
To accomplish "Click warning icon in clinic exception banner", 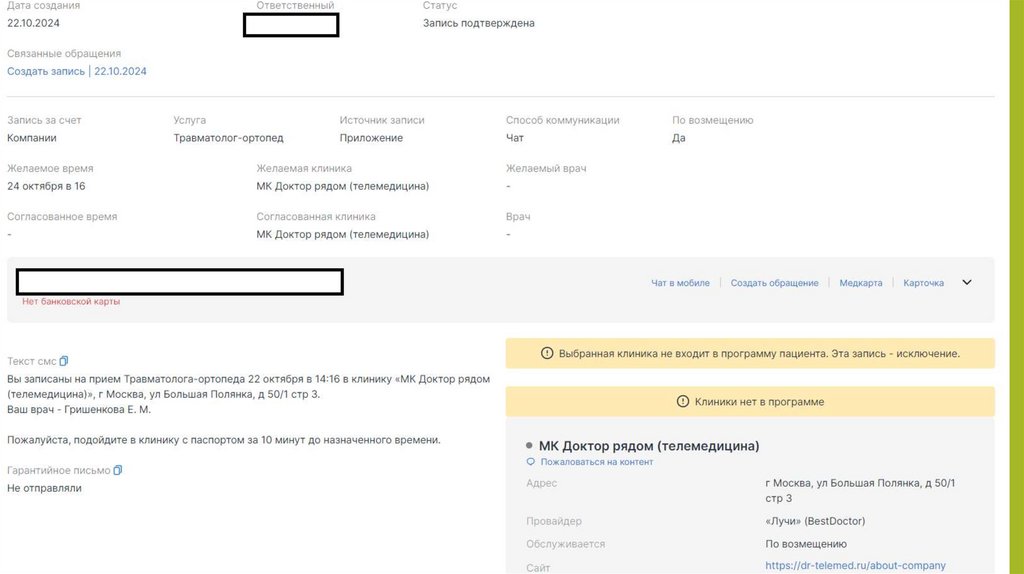I will 547,353.
